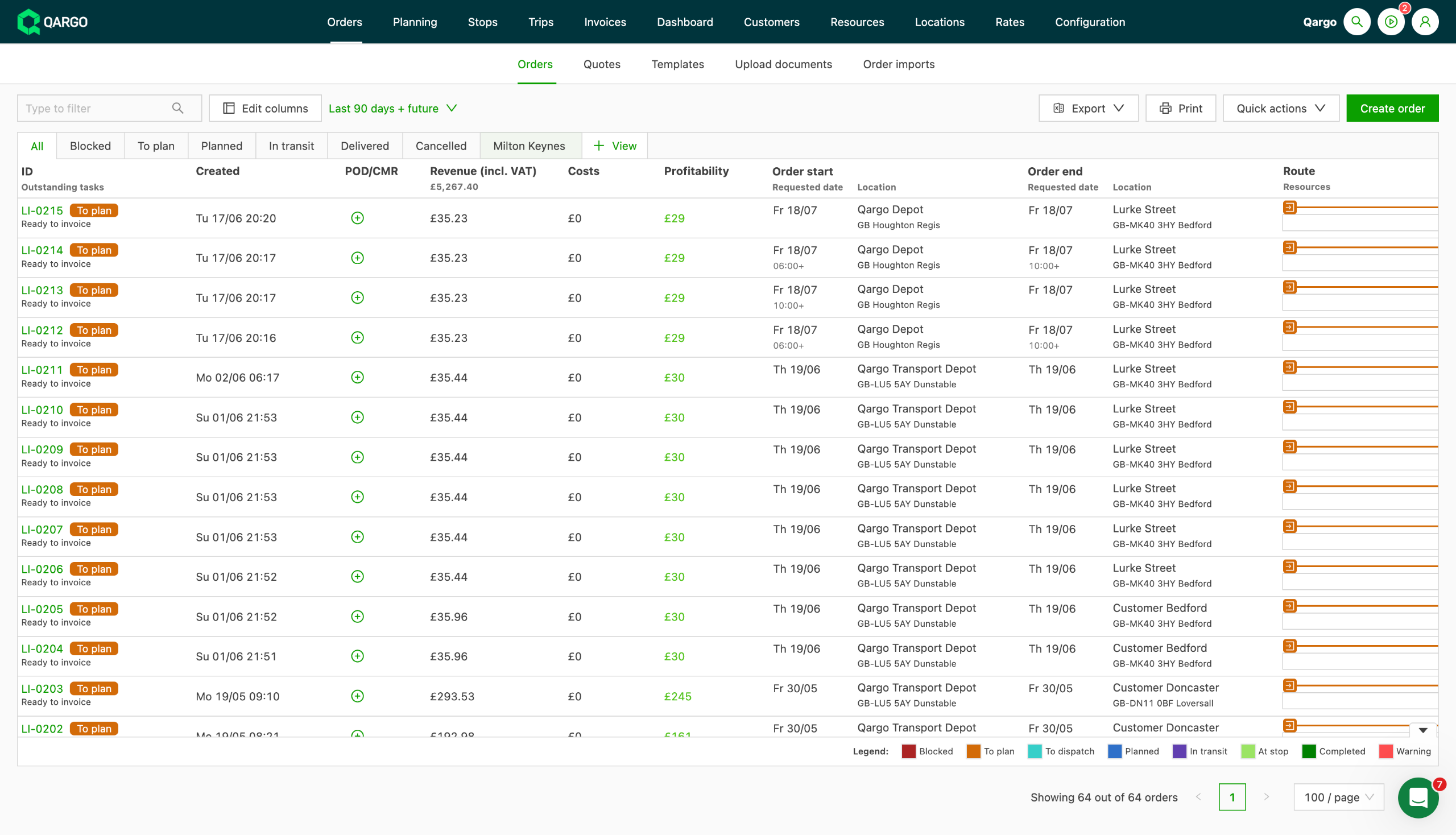Click route start icon for LI-0214
Screen dimensions: 1456x835
point(1290,247)
